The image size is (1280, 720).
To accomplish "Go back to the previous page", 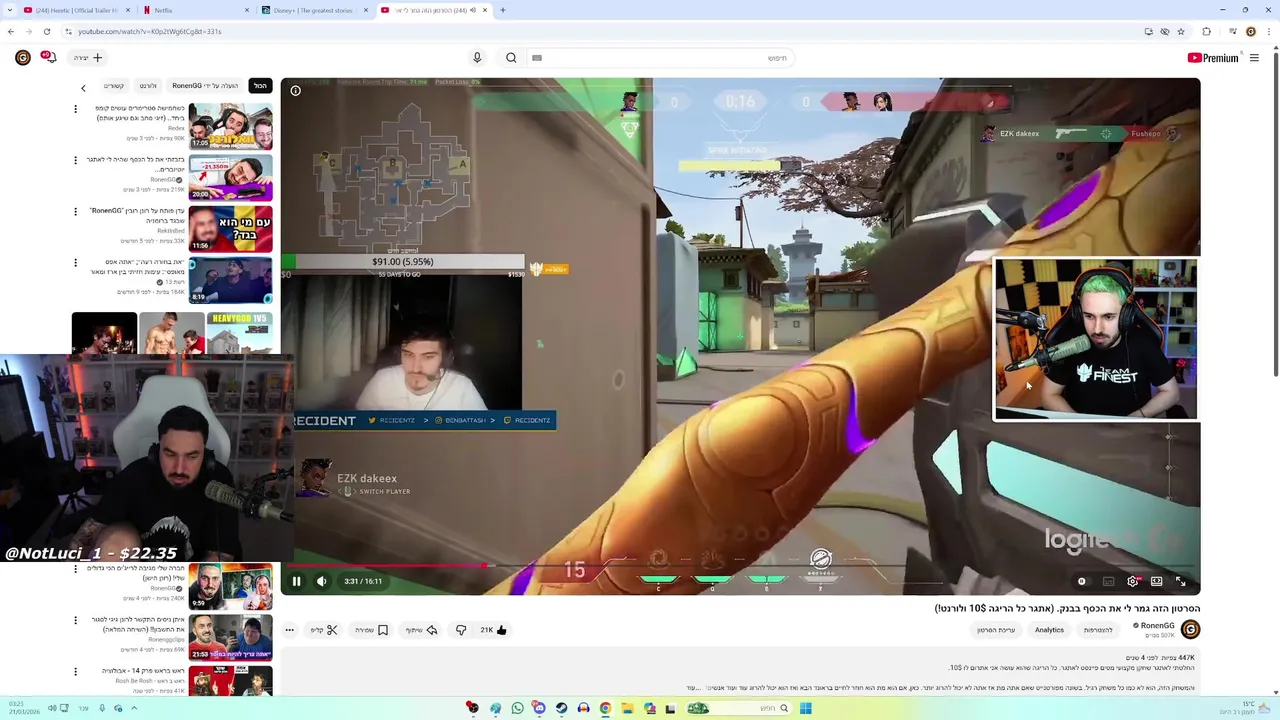I will click(x=11, y=31).
